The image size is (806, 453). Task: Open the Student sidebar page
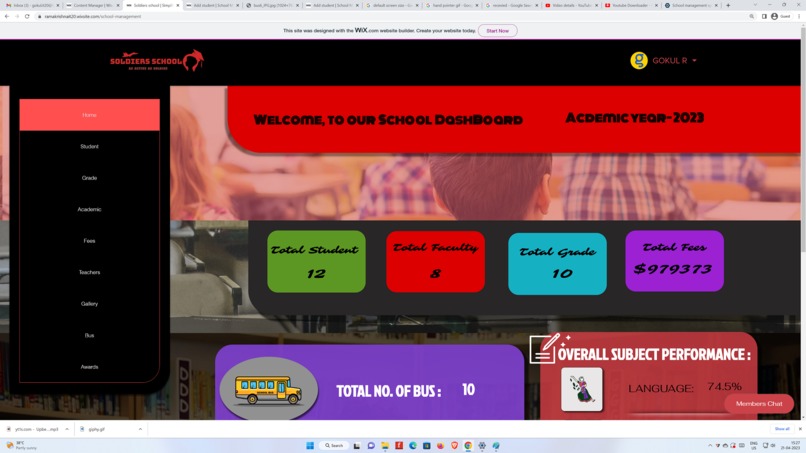click(x=89, y=147)
